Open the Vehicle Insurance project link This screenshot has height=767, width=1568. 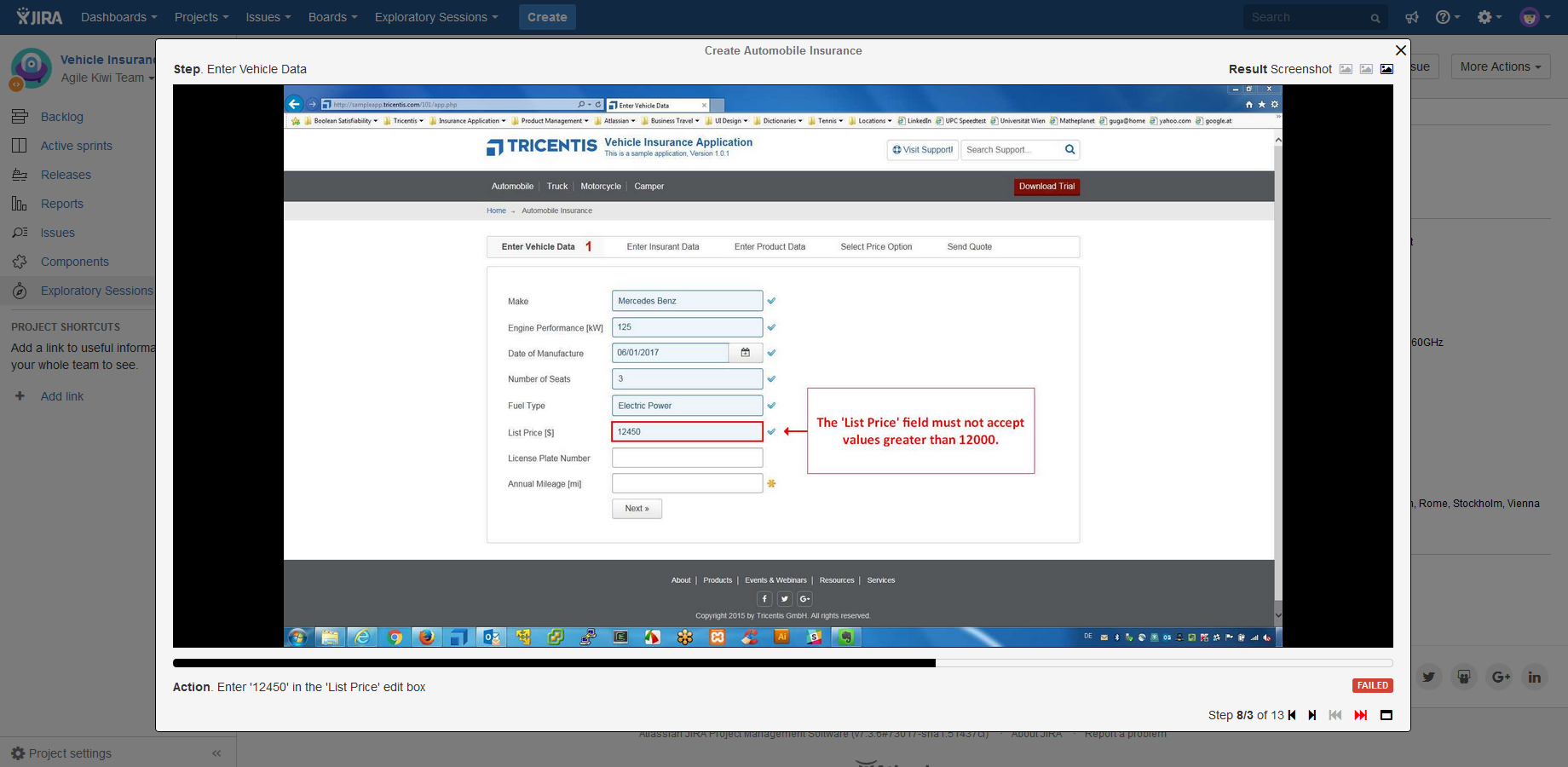[107, 60]
